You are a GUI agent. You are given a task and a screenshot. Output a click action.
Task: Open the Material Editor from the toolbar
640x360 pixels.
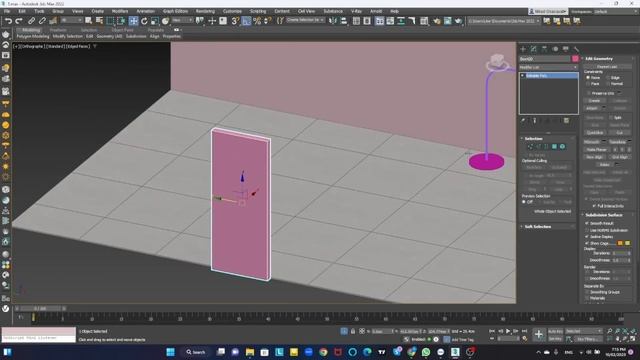coord(424,21)
